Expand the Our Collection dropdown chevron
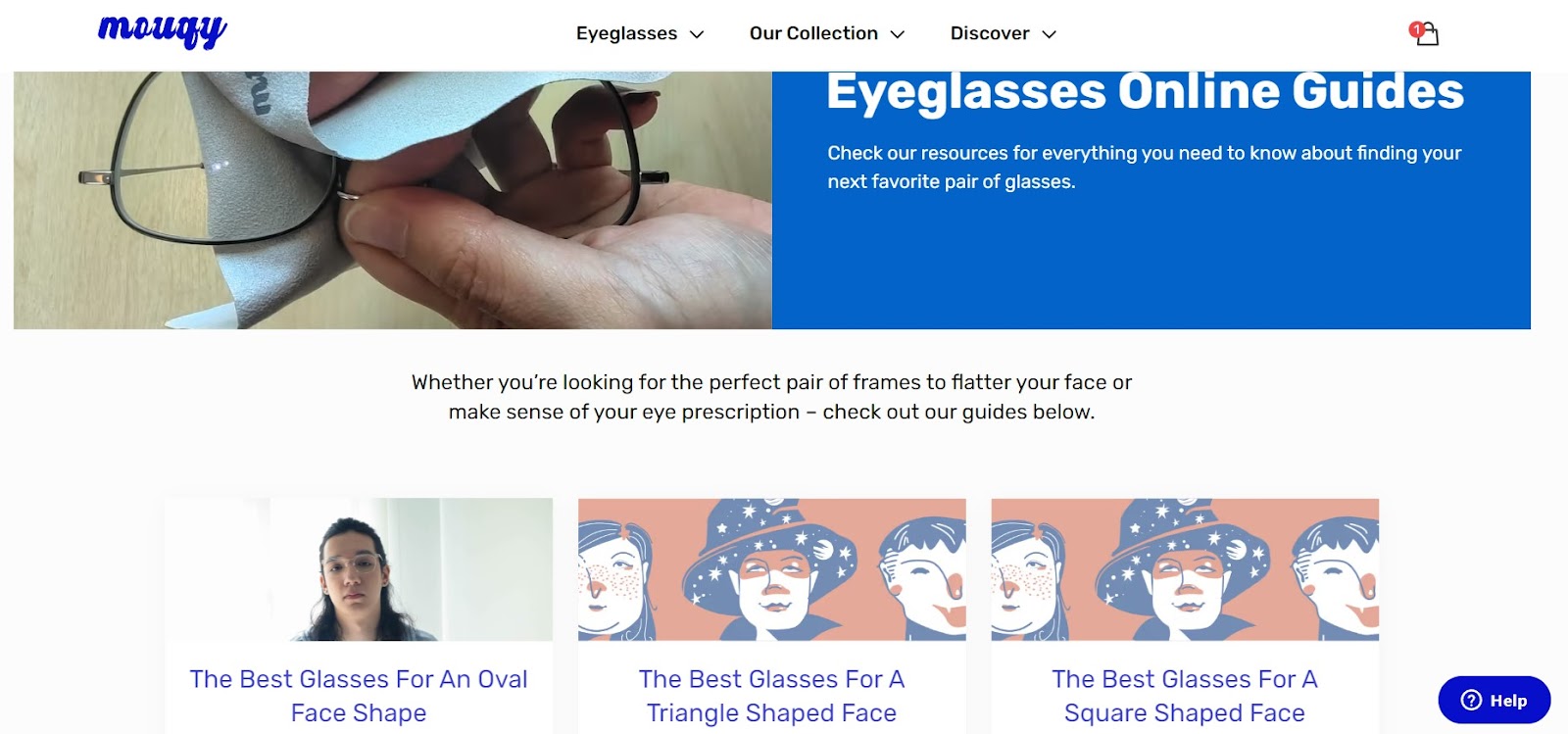The width and height of the screenshot is (1568, 734). [897, 34]
